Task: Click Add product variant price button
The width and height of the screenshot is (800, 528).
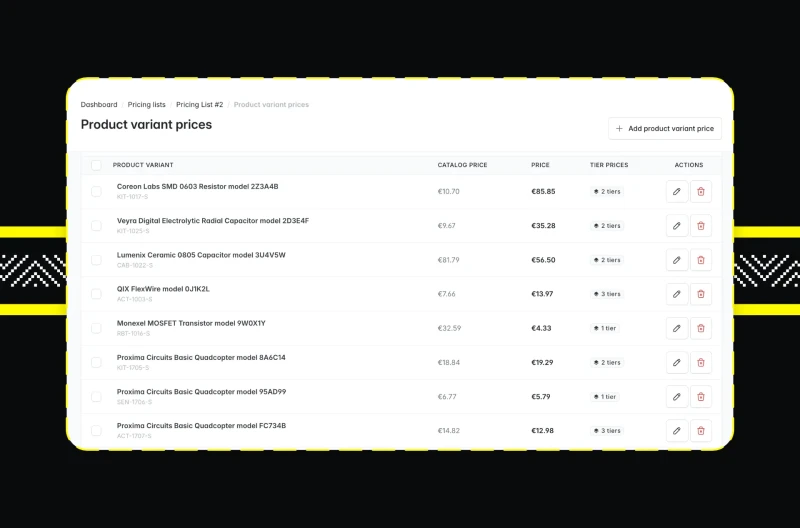Action: [x=664, y=129]
